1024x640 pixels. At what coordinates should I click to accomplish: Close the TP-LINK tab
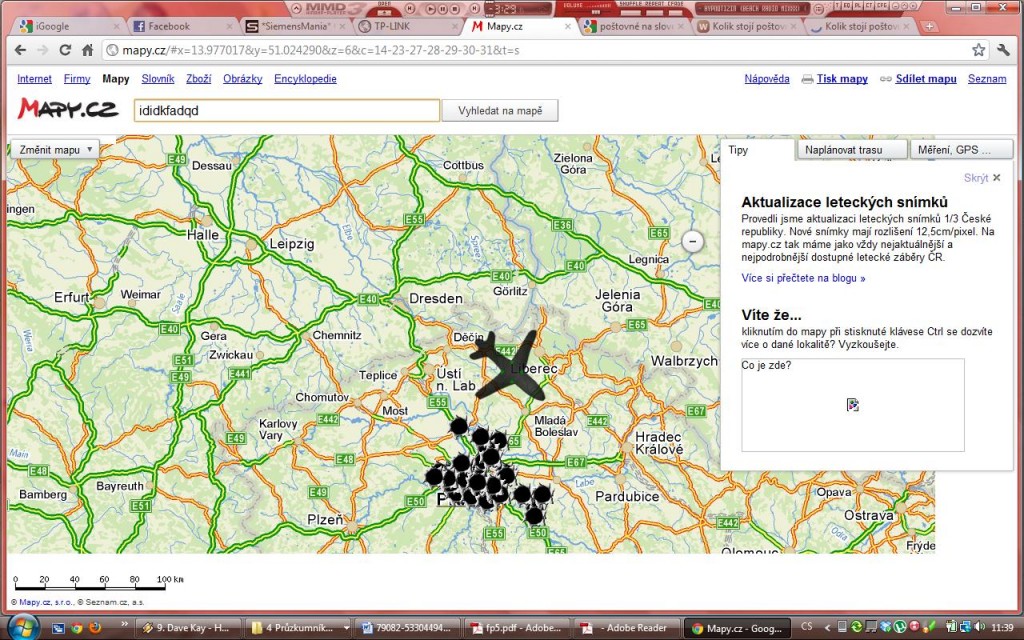[455, 27]
